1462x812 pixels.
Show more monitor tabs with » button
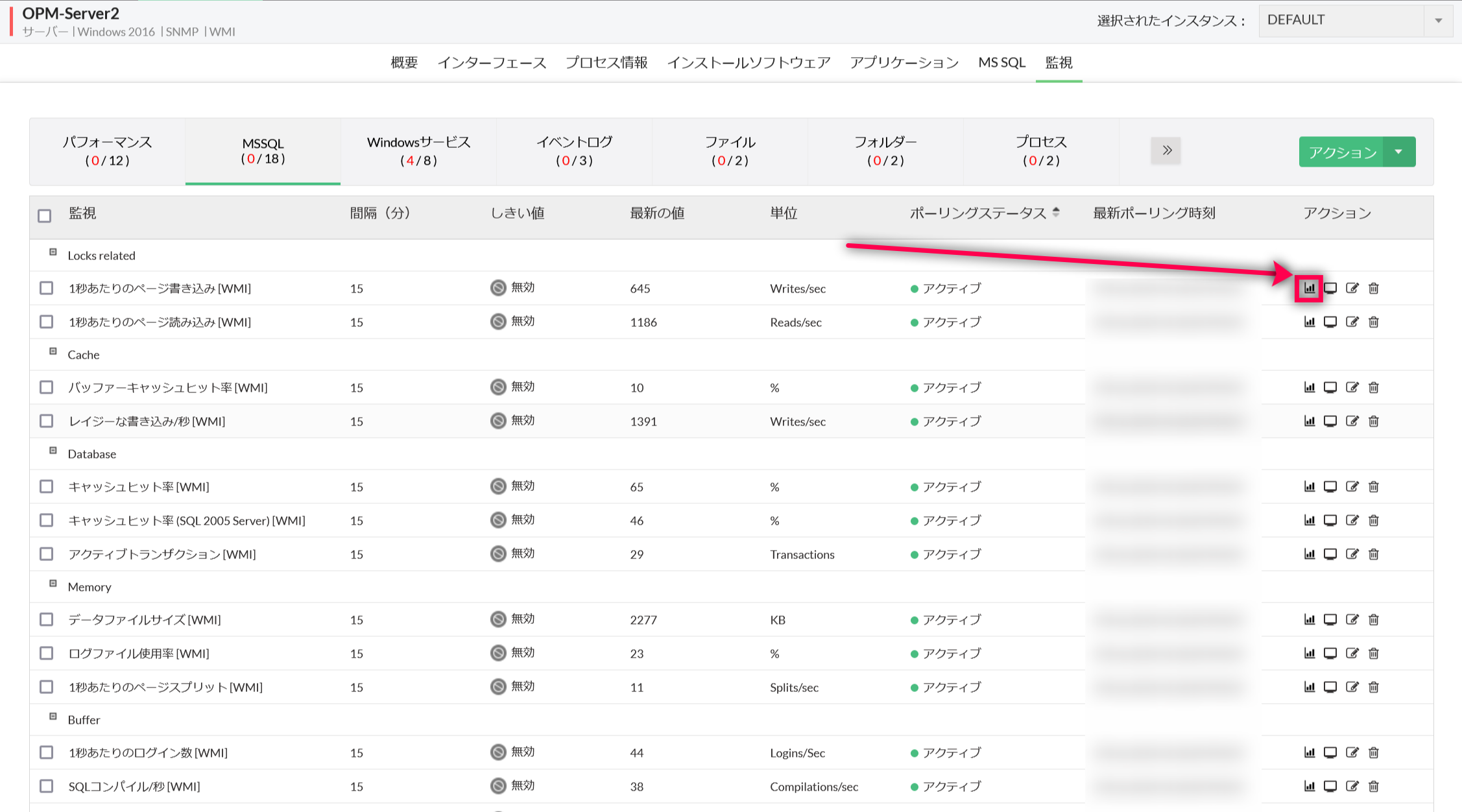coord(1166,150)
